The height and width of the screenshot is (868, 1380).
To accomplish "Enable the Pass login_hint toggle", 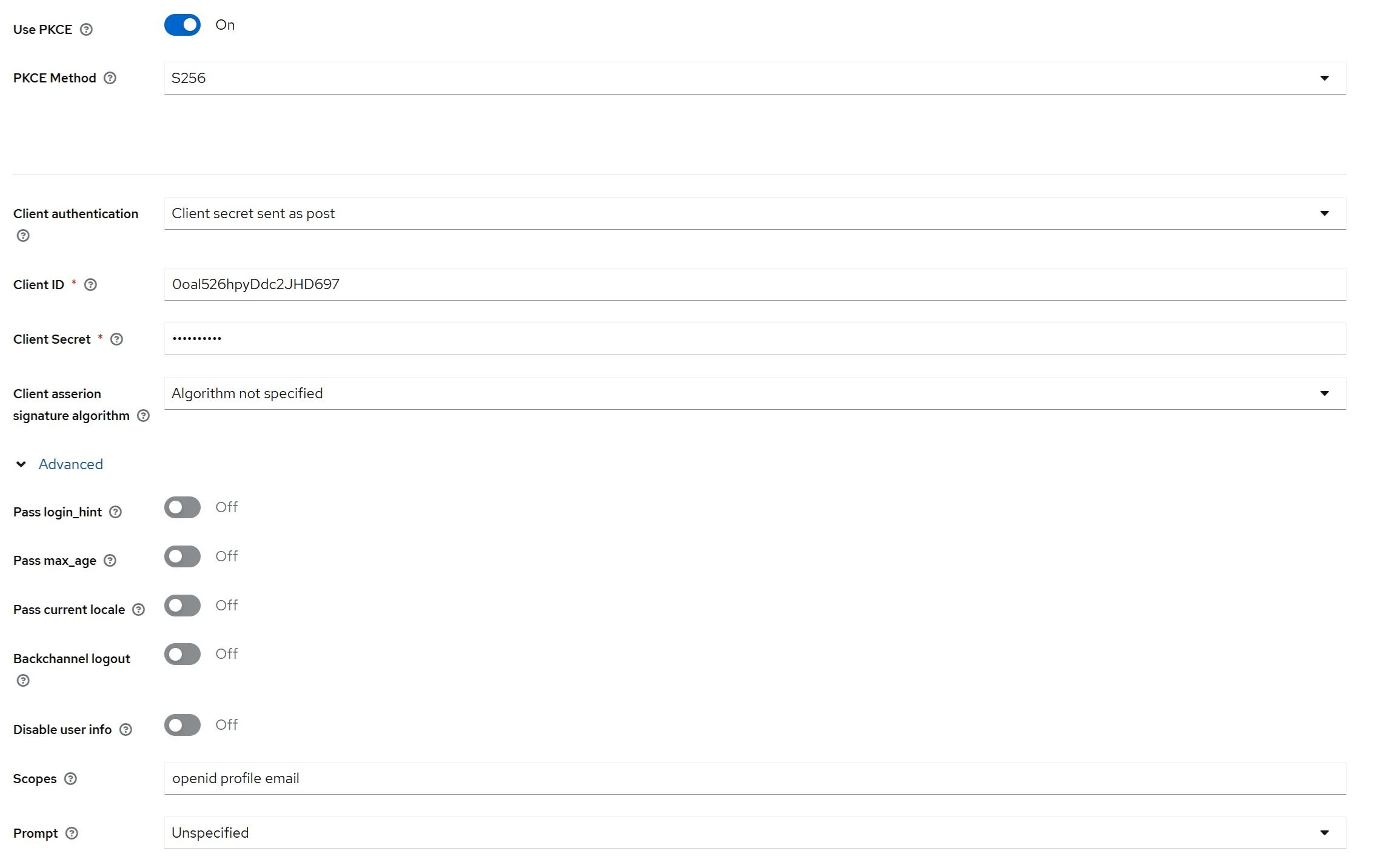I will tap(182, 507).
